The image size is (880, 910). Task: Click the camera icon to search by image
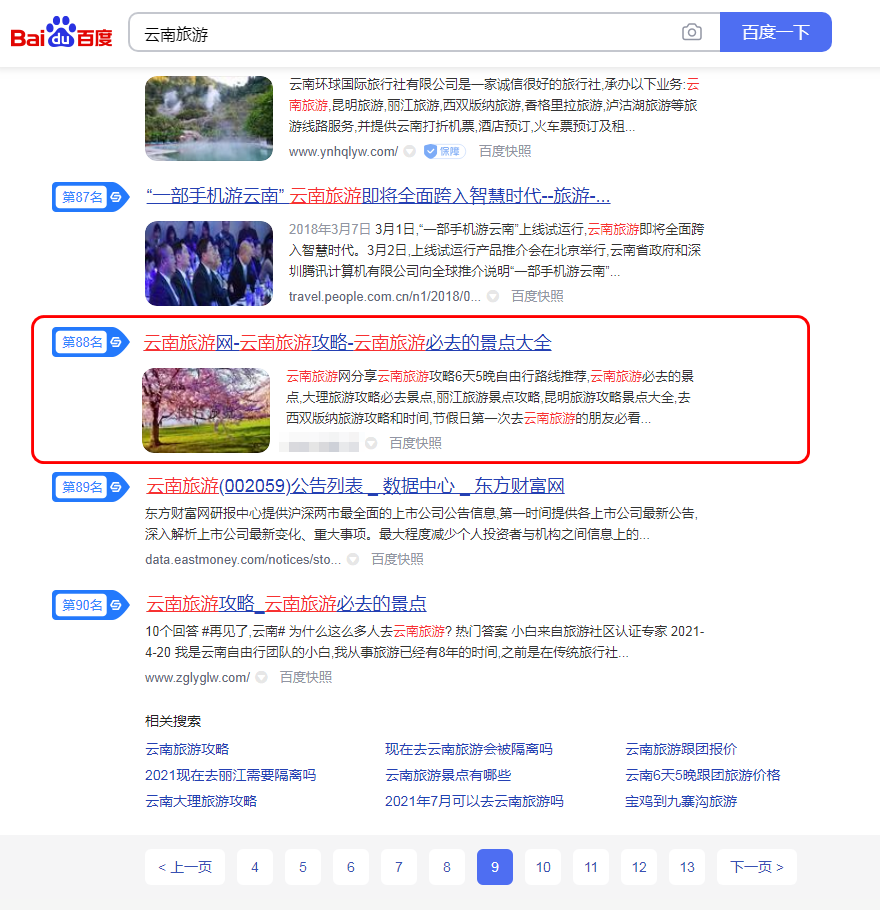point(692,32)
